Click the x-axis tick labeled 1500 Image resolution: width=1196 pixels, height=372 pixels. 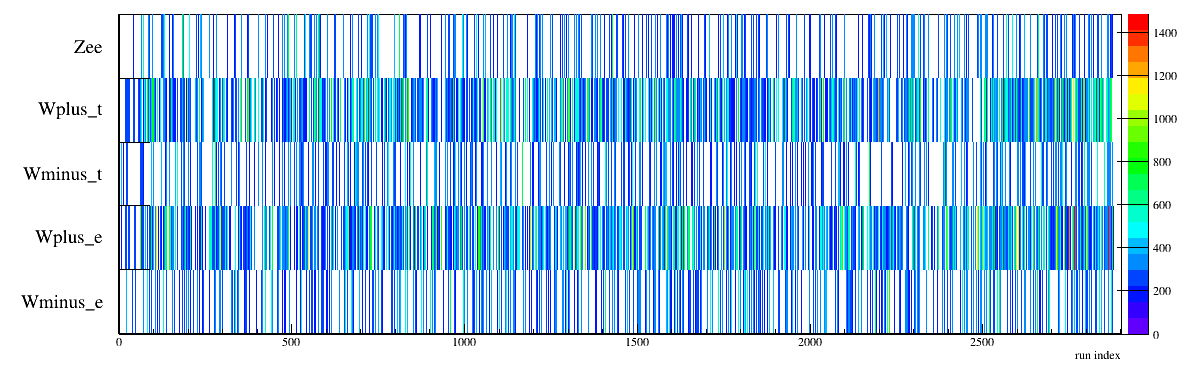pos(636,343)
